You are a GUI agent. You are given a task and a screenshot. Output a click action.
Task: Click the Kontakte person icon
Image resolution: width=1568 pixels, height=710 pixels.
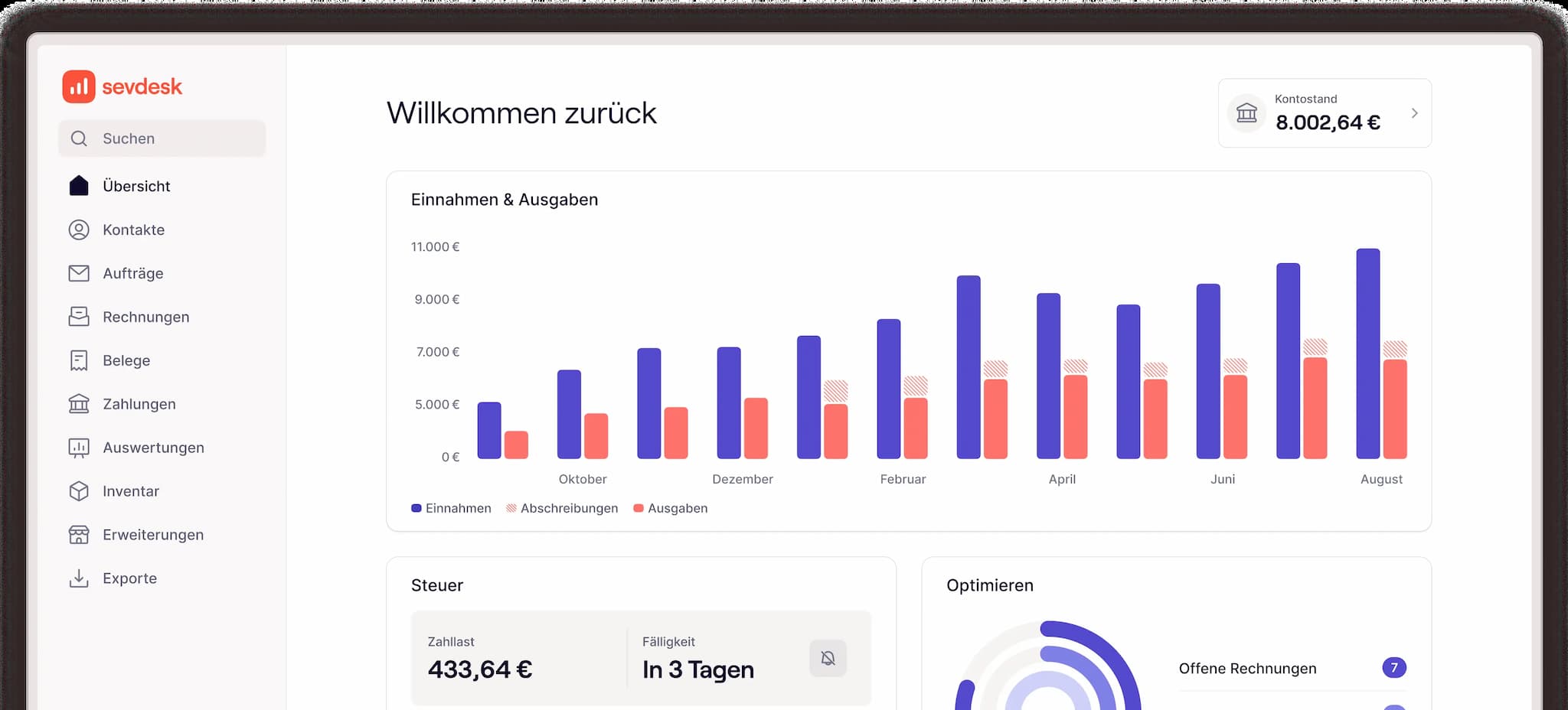79,230
